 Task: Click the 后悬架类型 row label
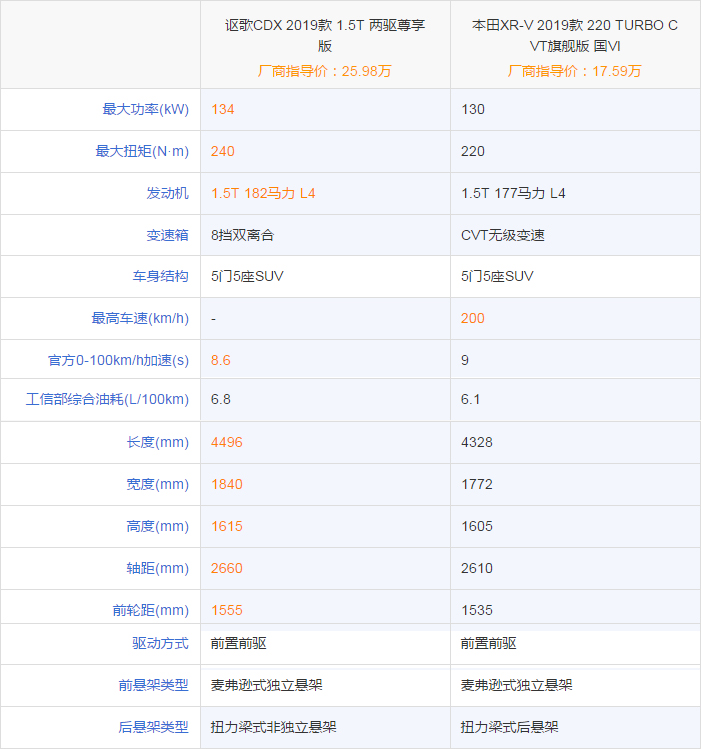(154, 728)
